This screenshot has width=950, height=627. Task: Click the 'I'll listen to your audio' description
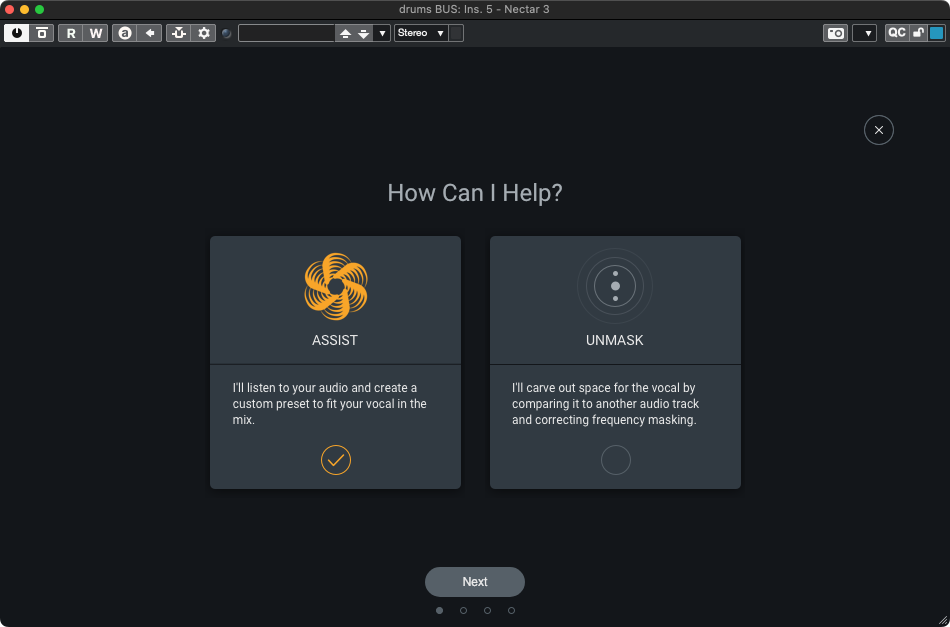330,403
